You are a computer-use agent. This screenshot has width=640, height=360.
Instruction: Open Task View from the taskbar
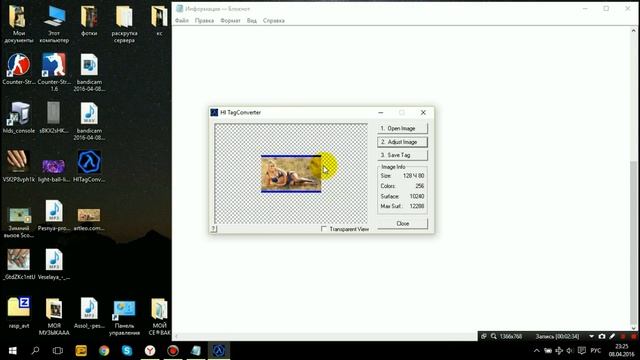click(58, 351)
